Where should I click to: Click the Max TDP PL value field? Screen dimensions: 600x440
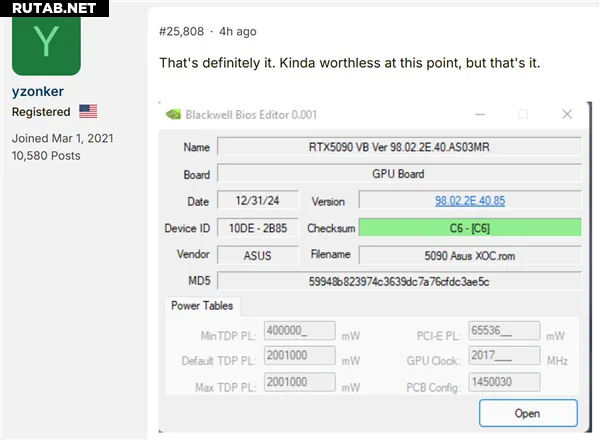299,385
